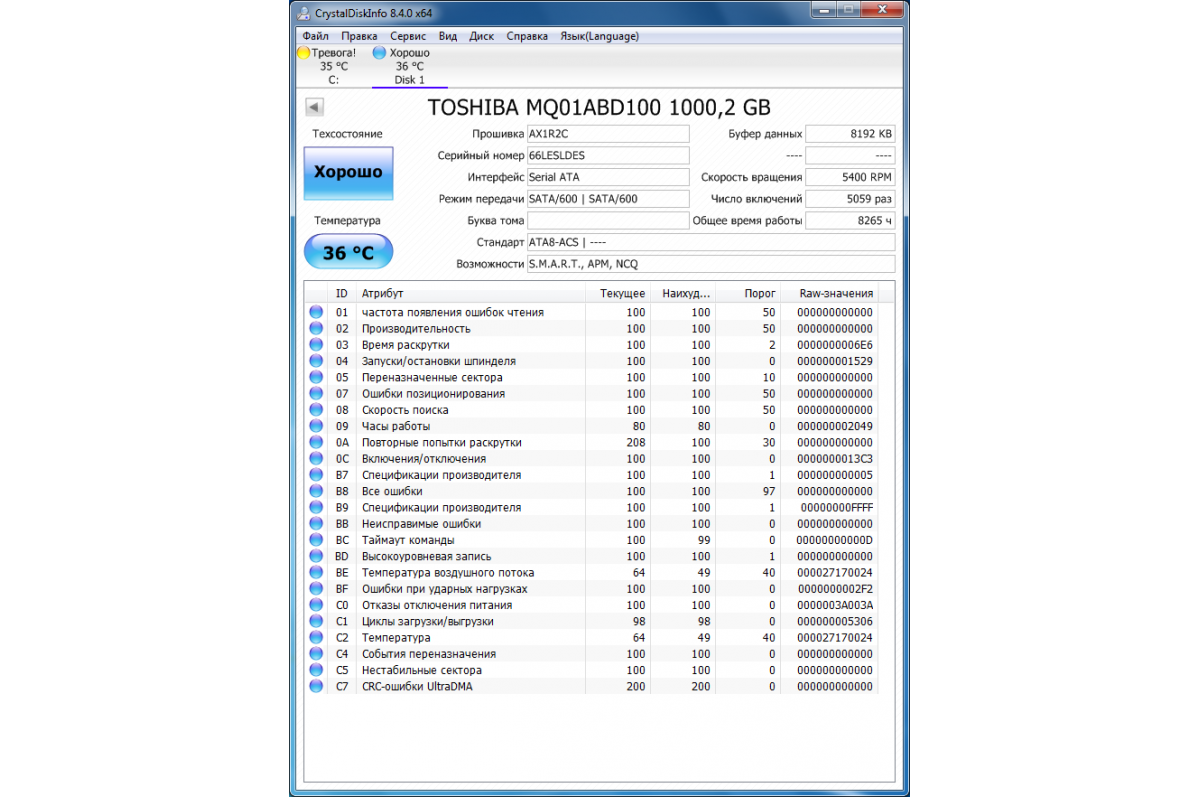Click the serial number field 66LESLDES
Image resolution: width=1200 pixels, height=797 pixels.
608,155
